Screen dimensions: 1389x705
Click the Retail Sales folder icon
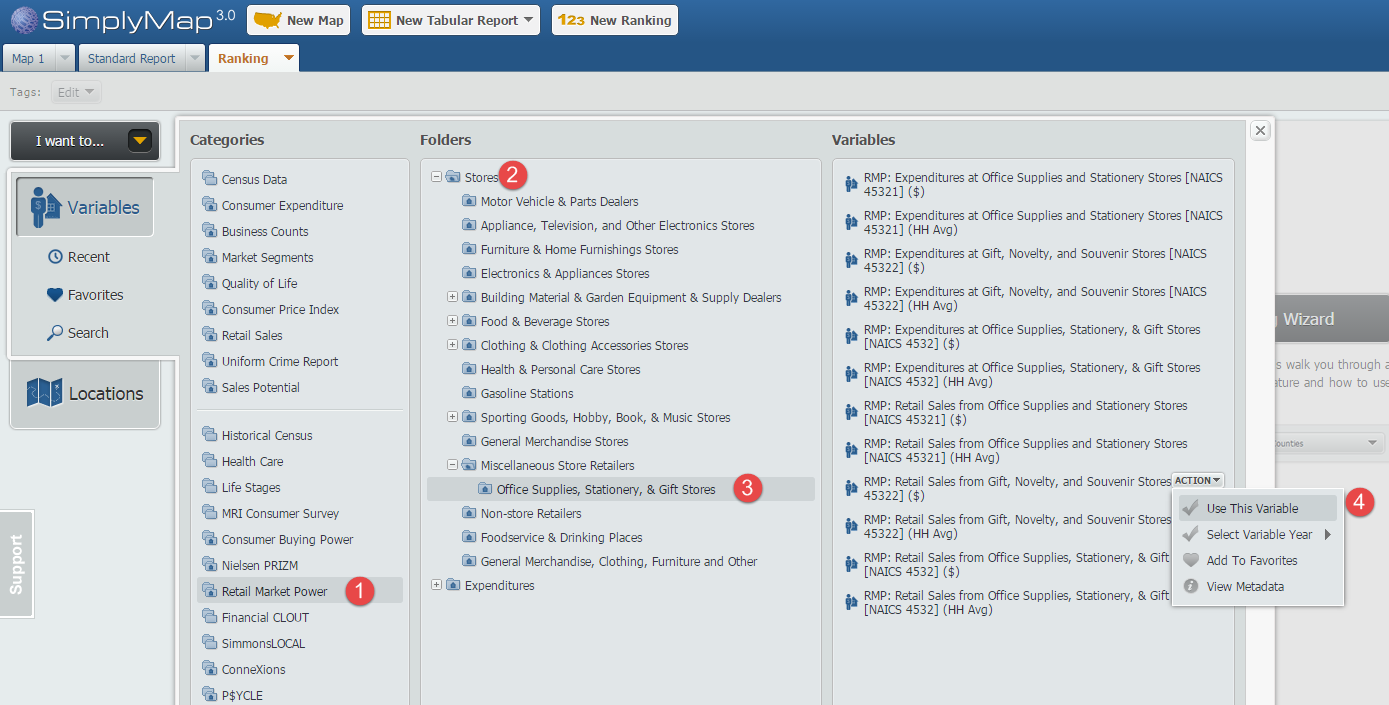(x=209, y=334)
